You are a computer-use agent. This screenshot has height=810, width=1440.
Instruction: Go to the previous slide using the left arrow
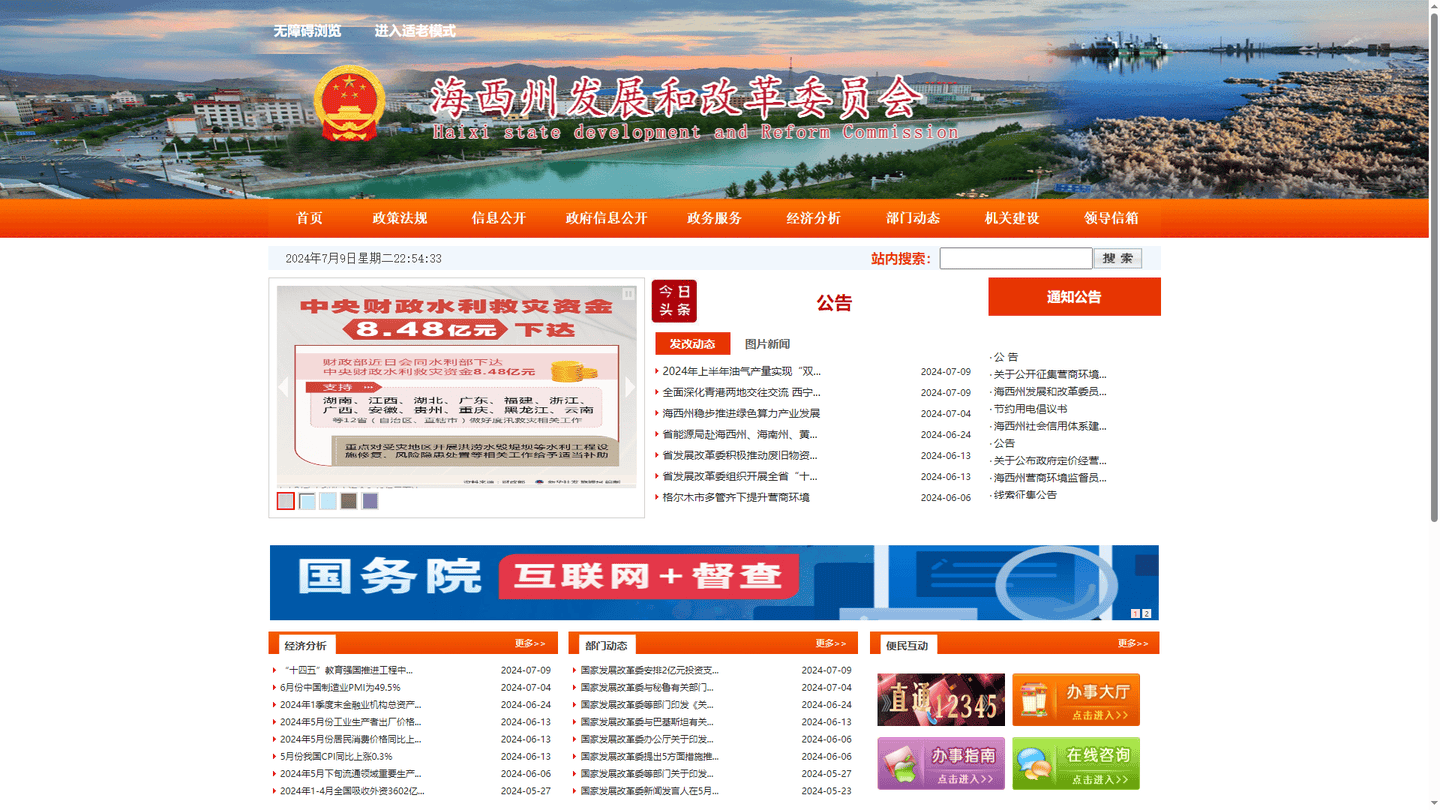click(x=283, y=387)
